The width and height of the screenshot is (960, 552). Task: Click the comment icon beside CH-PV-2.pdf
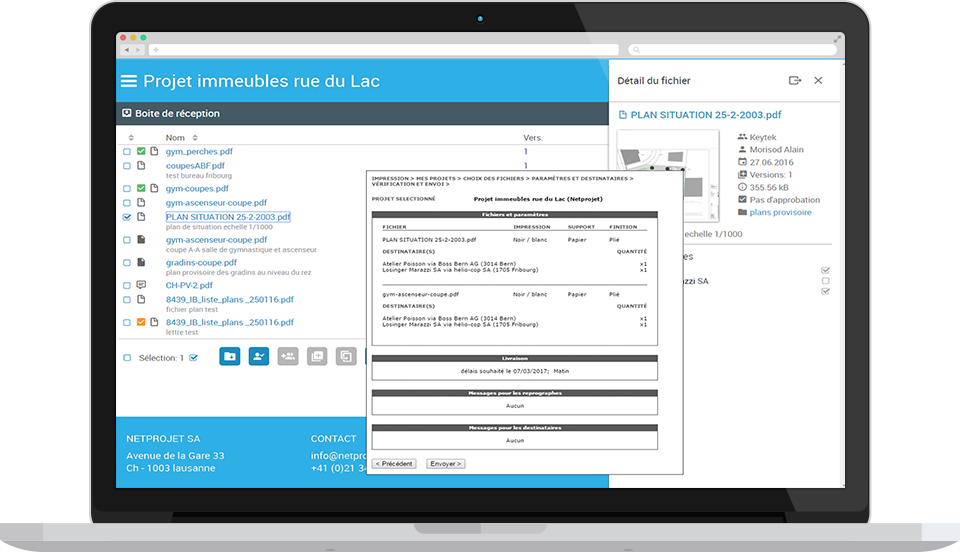141,285
